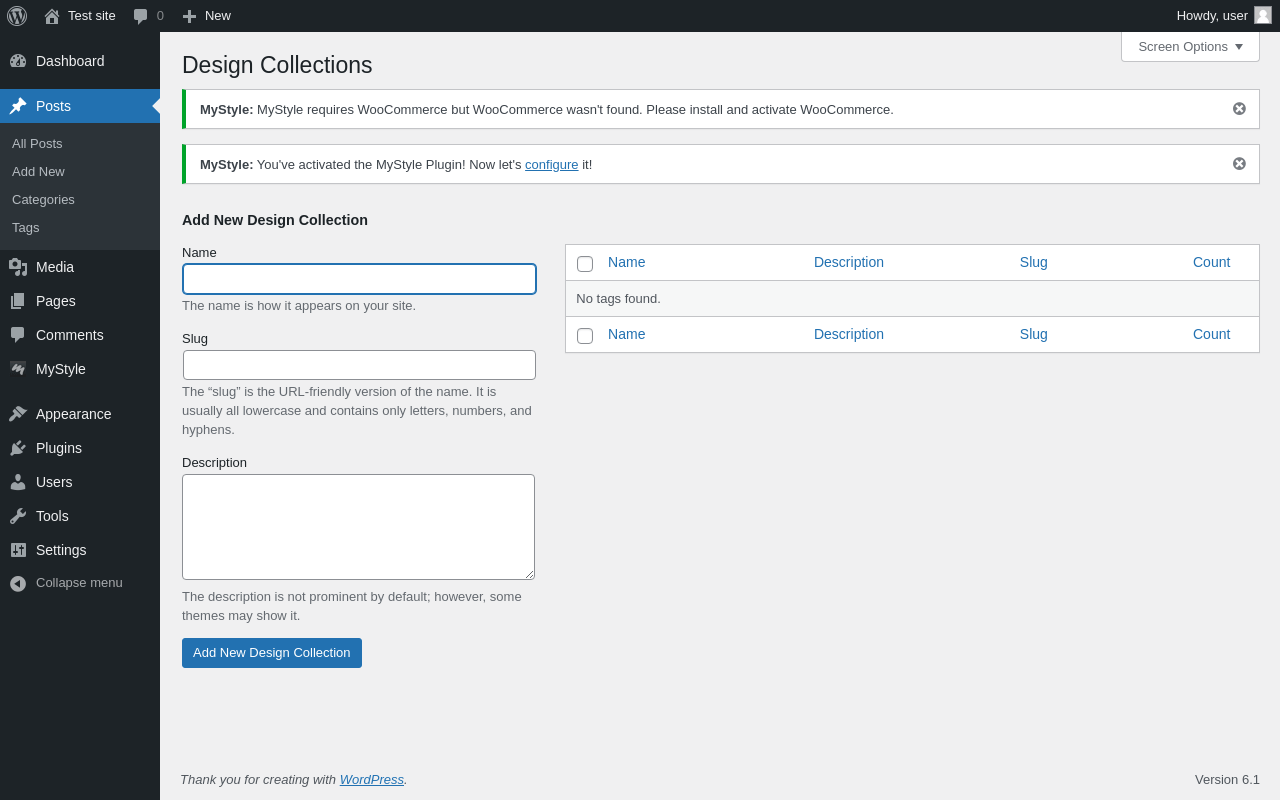Sort the table by Count header
The height and width of the screenshot is (800, 1280).
tap(1211, 262)
